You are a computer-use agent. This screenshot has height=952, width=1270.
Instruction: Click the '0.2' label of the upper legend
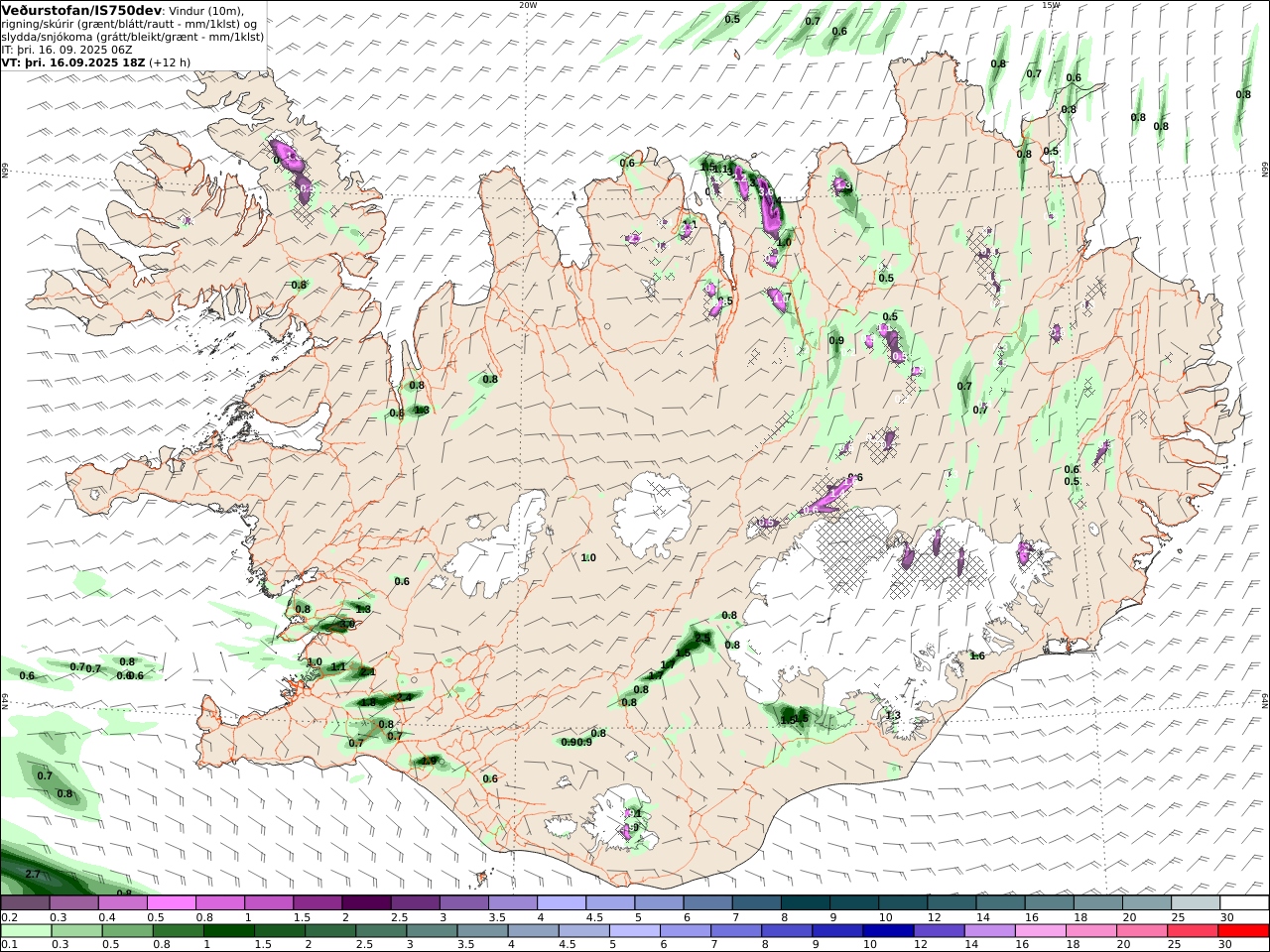click(8, 917)
